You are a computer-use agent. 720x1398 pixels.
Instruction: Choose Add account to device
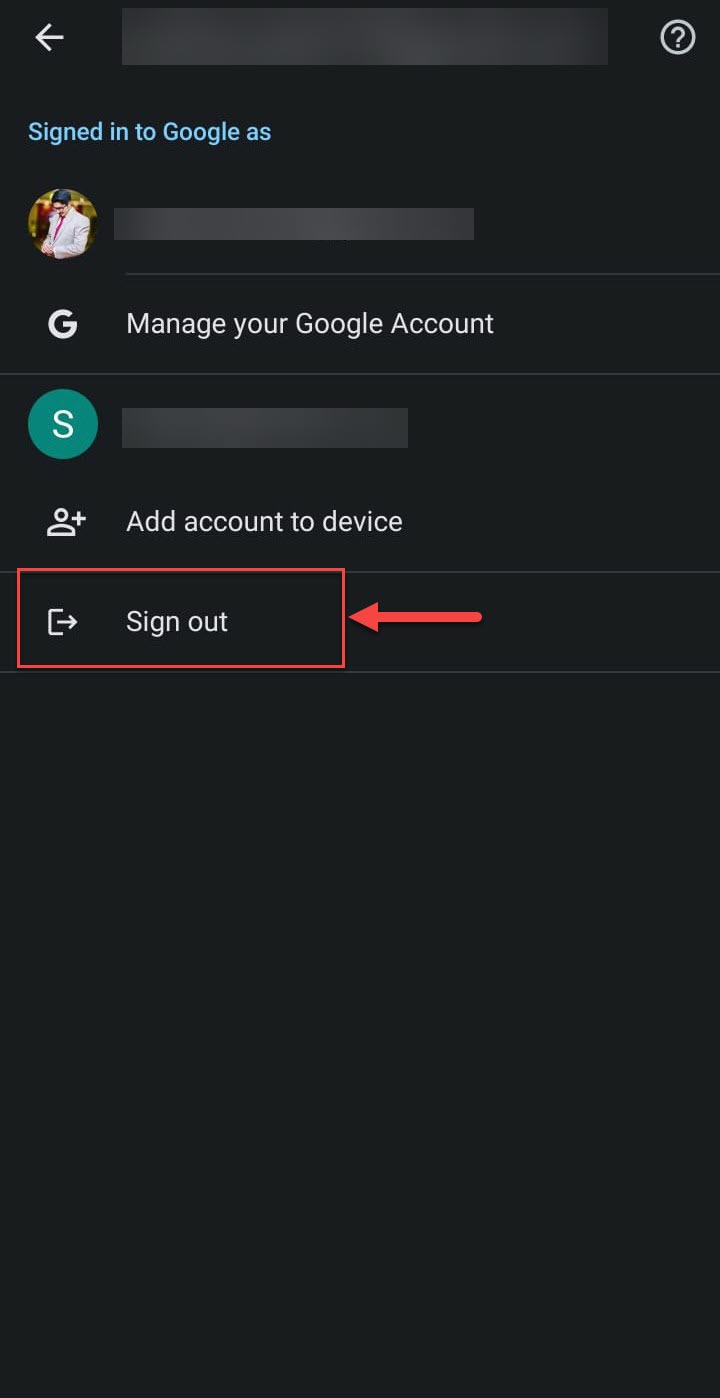pos(360,522)
